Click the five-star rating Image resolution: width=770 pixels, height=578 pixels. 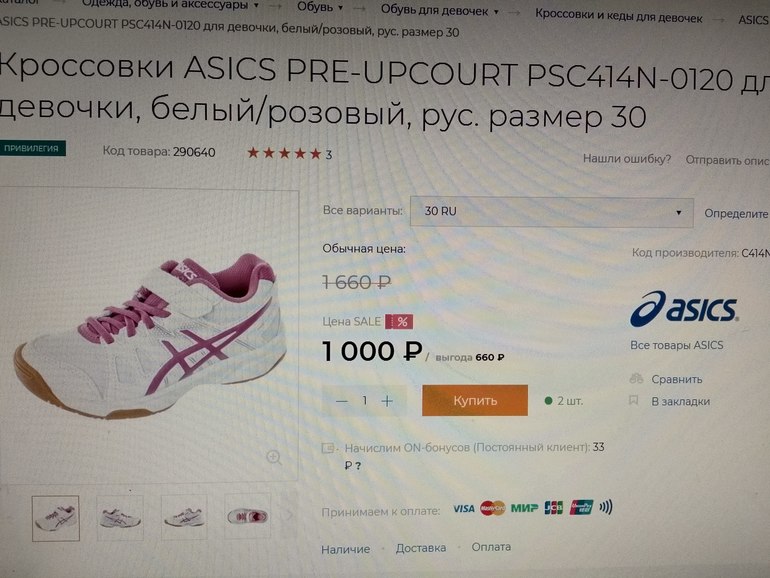tap(284, 153)
